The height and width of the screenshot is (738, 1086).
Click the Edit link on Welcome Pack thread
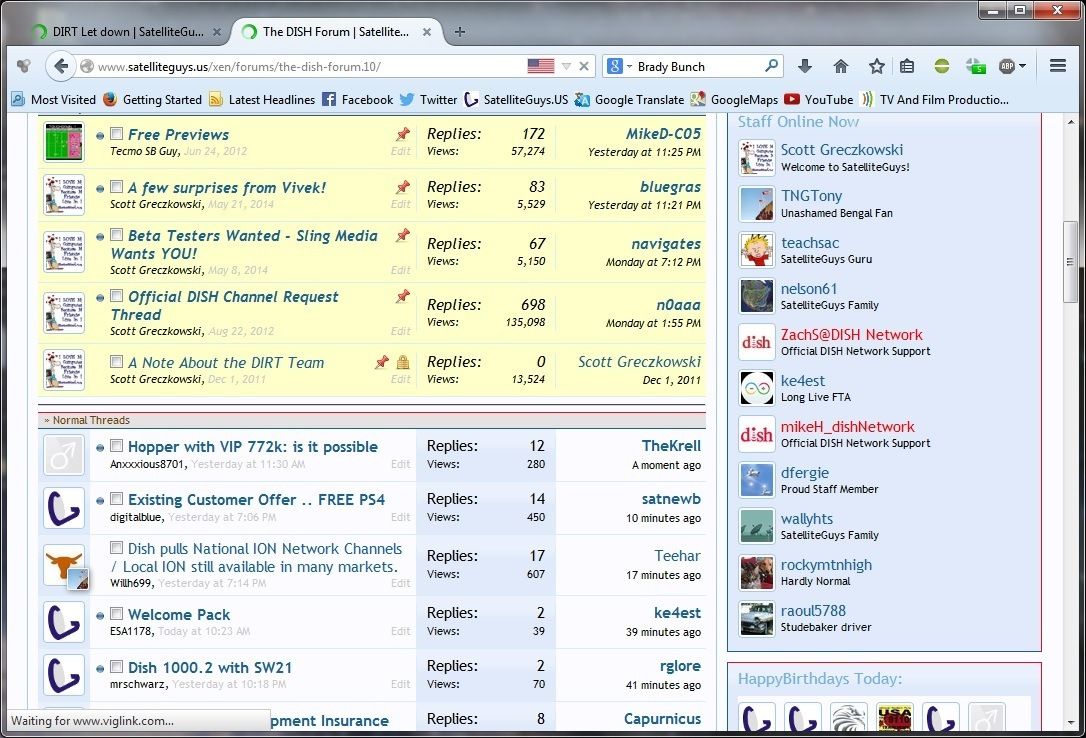click(400, 631)
